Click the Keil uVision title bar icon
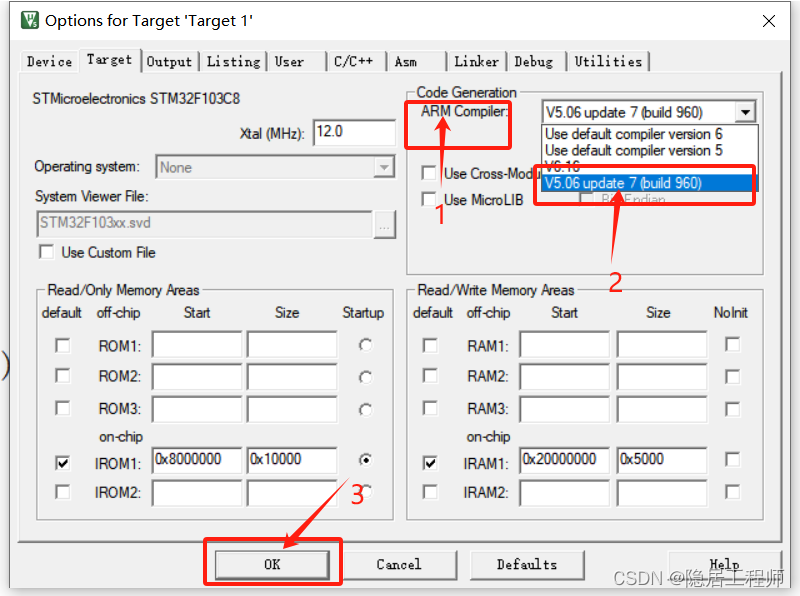 click(30, 20)
